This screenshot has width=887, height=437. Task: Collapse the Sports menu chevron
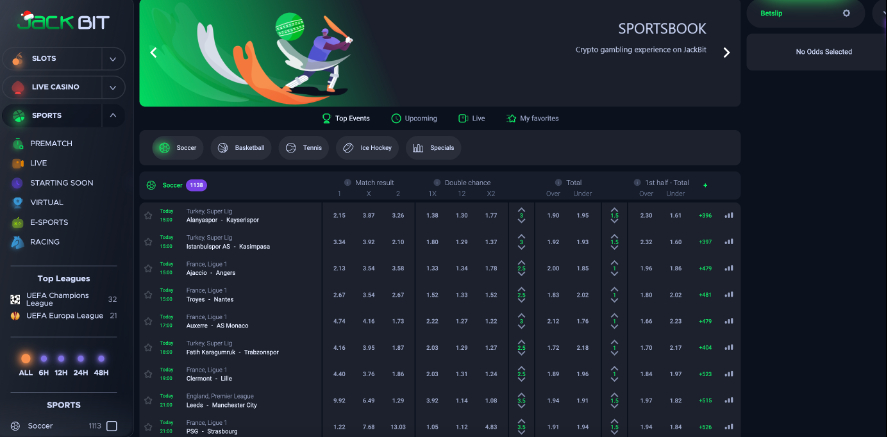pyautogui.click(x=113, y=115)
